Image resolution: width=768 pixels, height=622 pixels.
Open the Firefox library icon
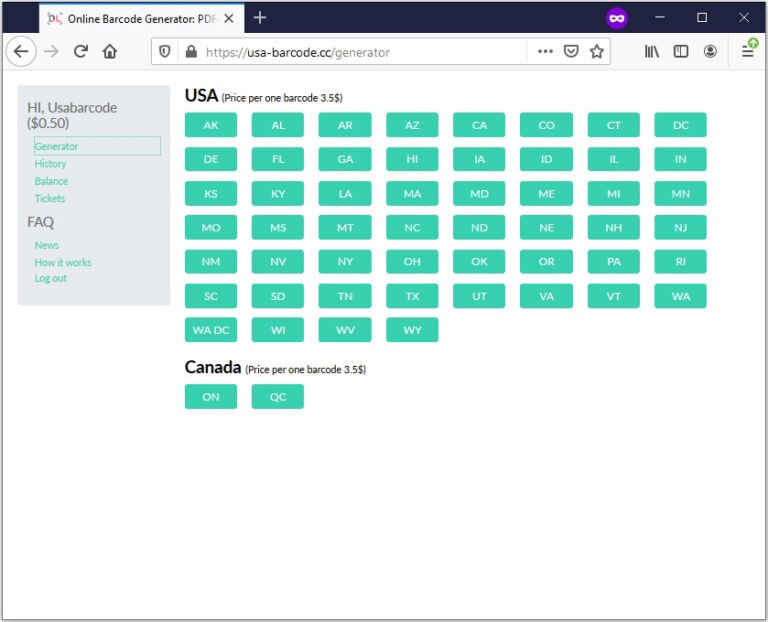[652, 52]
